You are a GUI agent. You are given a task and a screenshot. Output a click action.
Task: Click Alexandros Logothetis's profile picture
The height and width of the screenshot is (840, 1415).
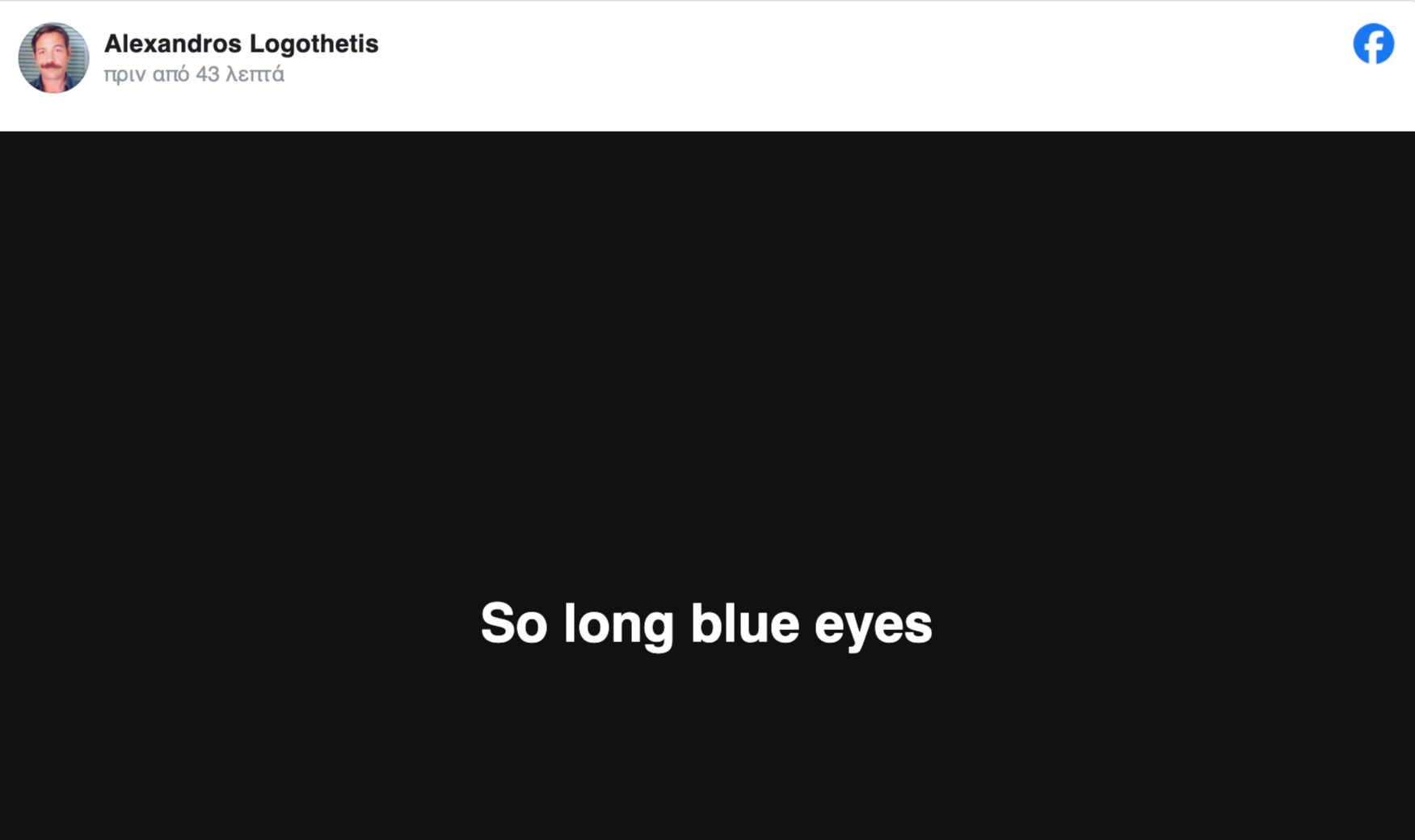53,57
